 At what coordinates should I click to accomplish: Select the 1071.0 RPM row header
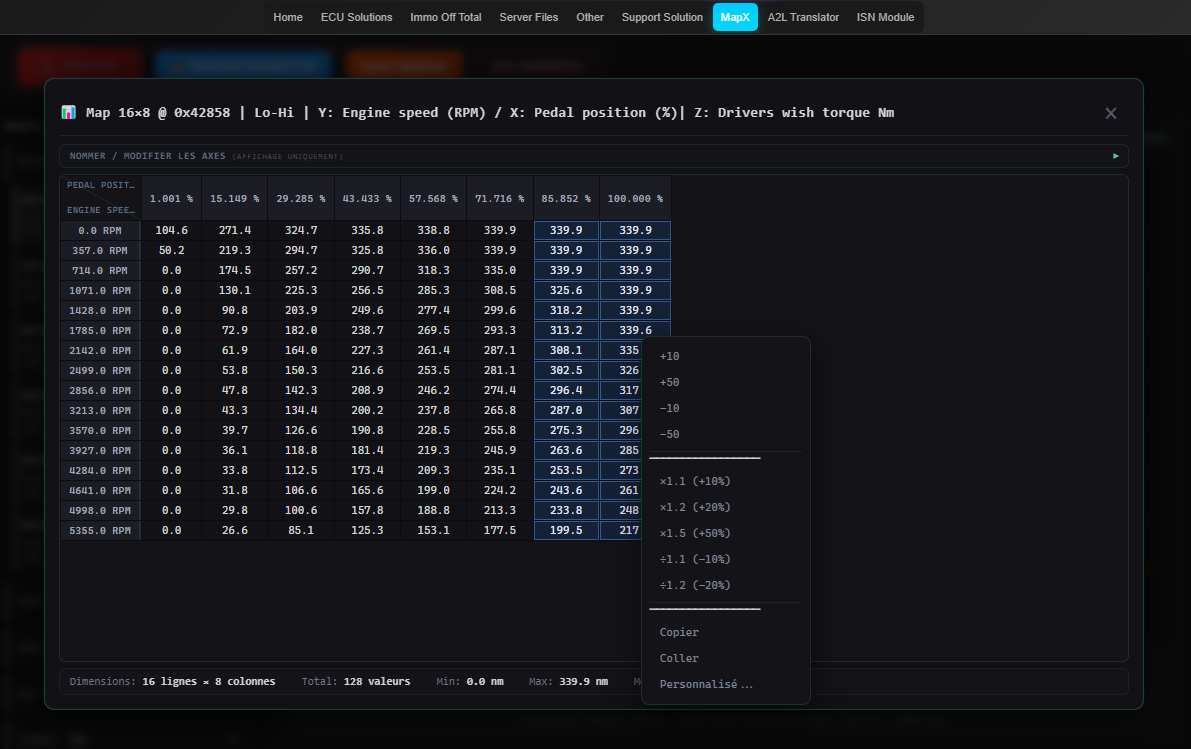tap(100, 290)
